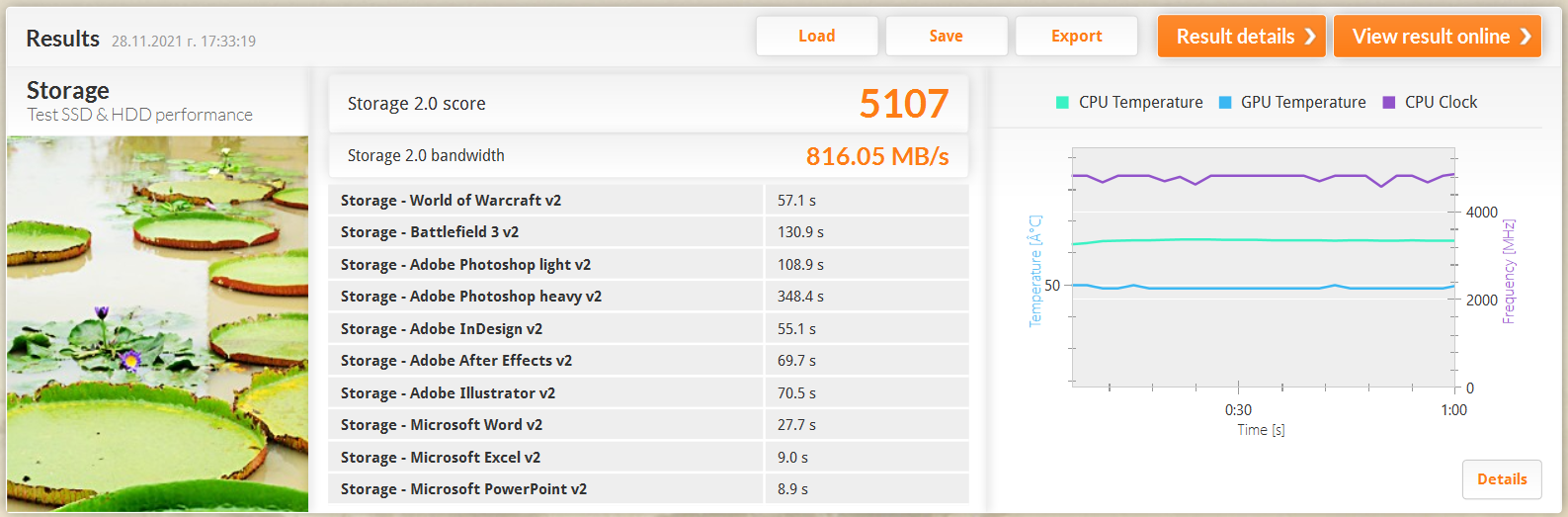The width and height of the screenshot is (1568, 517).
Task: Click the 27.7 s result value
Action: pyautogui.click(x=796, y=425)
